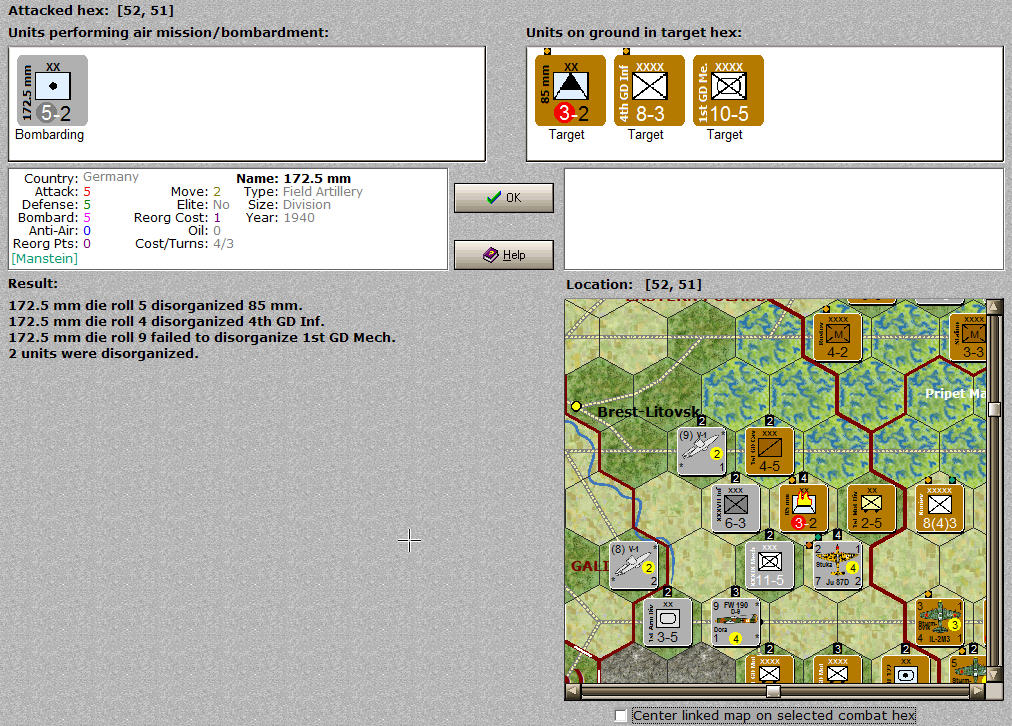
Task: Click the map's horizontal scrollbar right arrow
Action: (978, 691)
